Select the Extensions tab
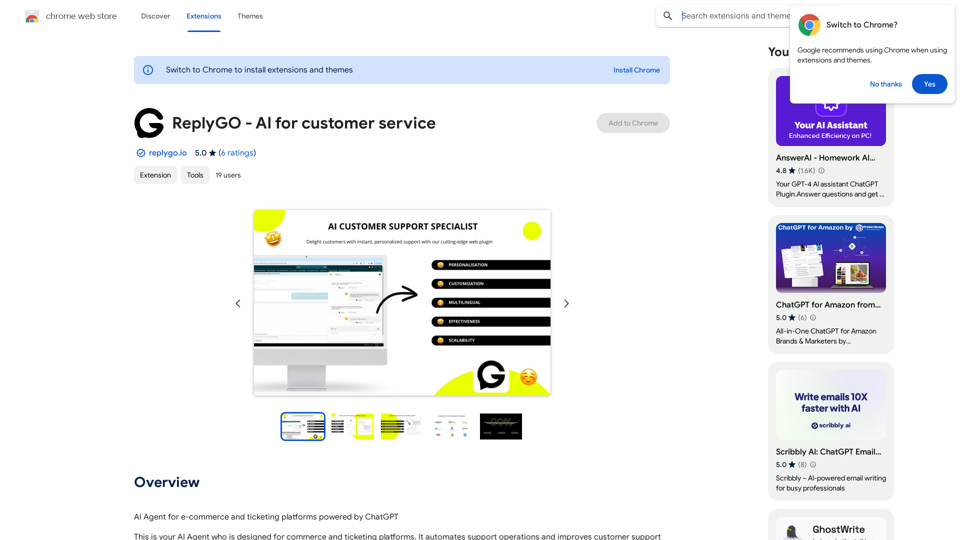Screen dimensions: 960x540 [x=204, y=16]
